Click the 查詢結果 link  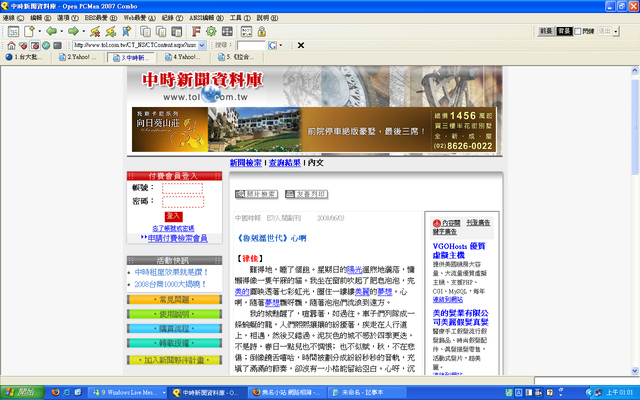tap(284, 162)
